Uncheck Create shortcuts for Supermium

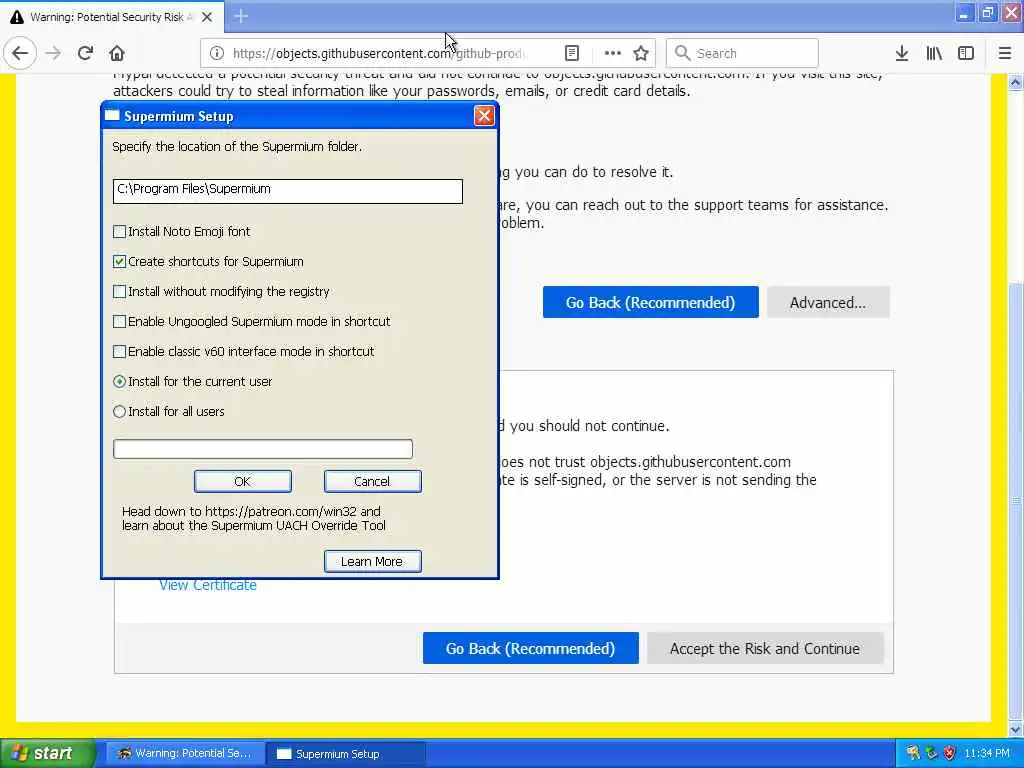point(120,261)
